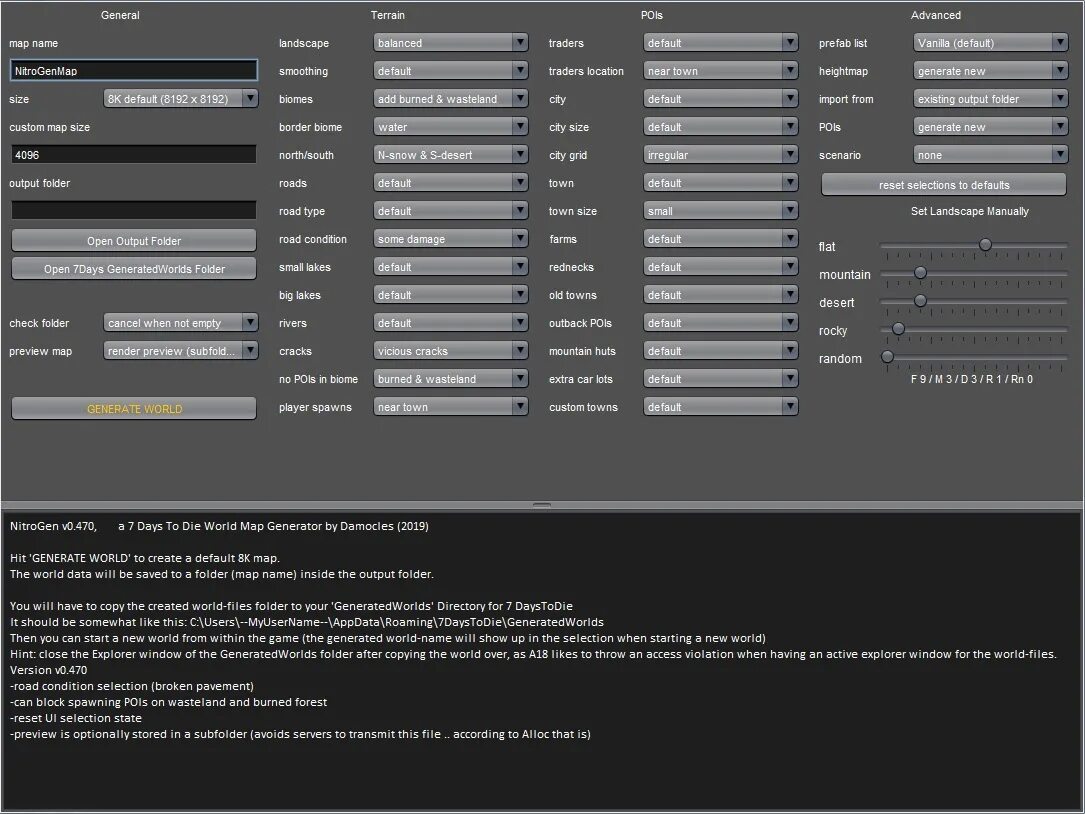Viewport: 1085px width, 814px height.
Task: Click the 'F 9 / M 3 / D 3 / R 1 / Rn 0' text
Action: 972,379
